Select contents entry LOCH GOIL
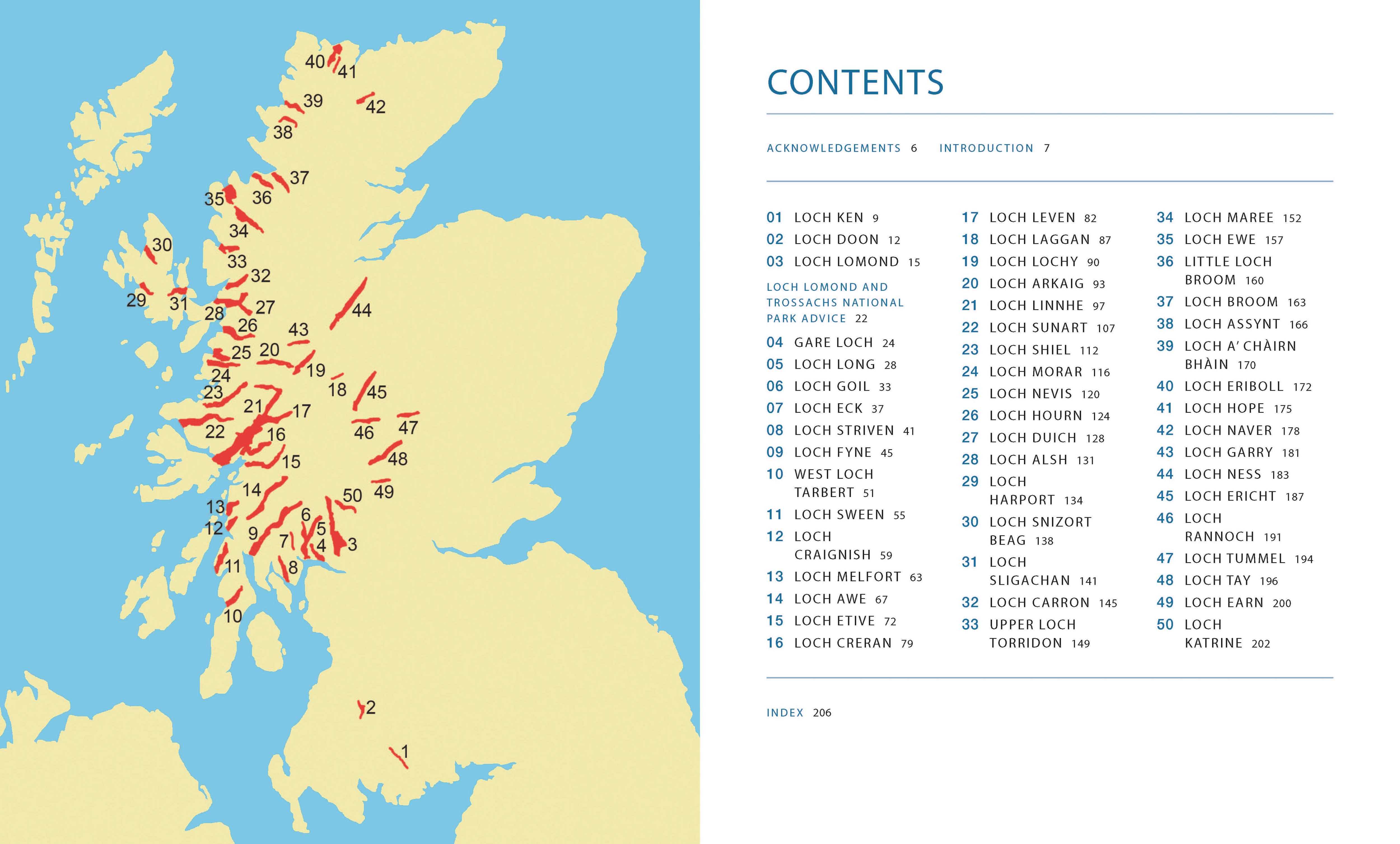This screenshot has height=844, width=1400. pyautogui.click(x=829, y=387)
